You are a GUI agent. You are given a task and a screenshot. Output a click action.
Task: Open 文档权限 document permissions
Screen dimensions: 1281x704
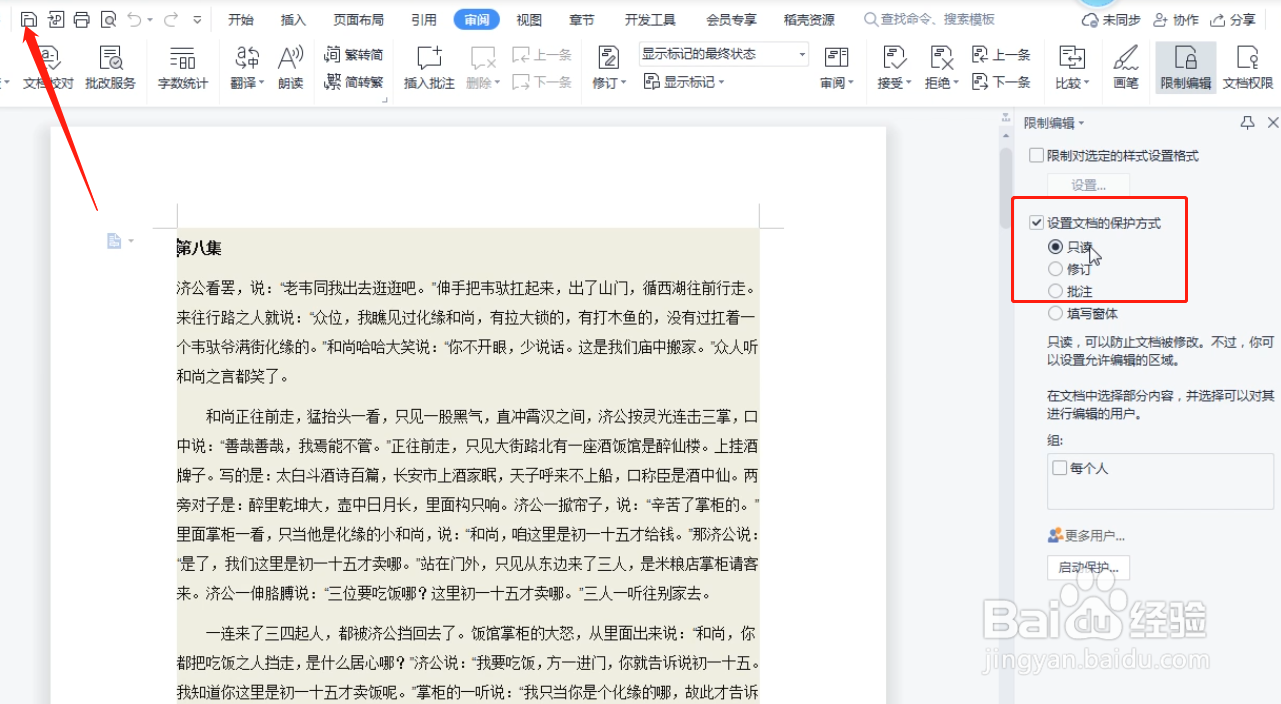pyautogui.click(x=1248, y=67)
